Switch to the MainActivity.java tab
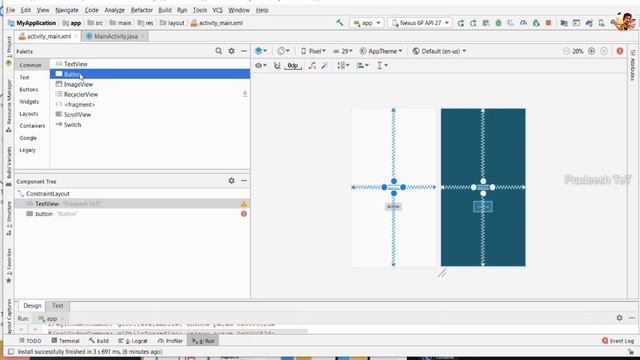Image resolution: width=640 pixels, height=360 pixels. [x=116, y=36]
